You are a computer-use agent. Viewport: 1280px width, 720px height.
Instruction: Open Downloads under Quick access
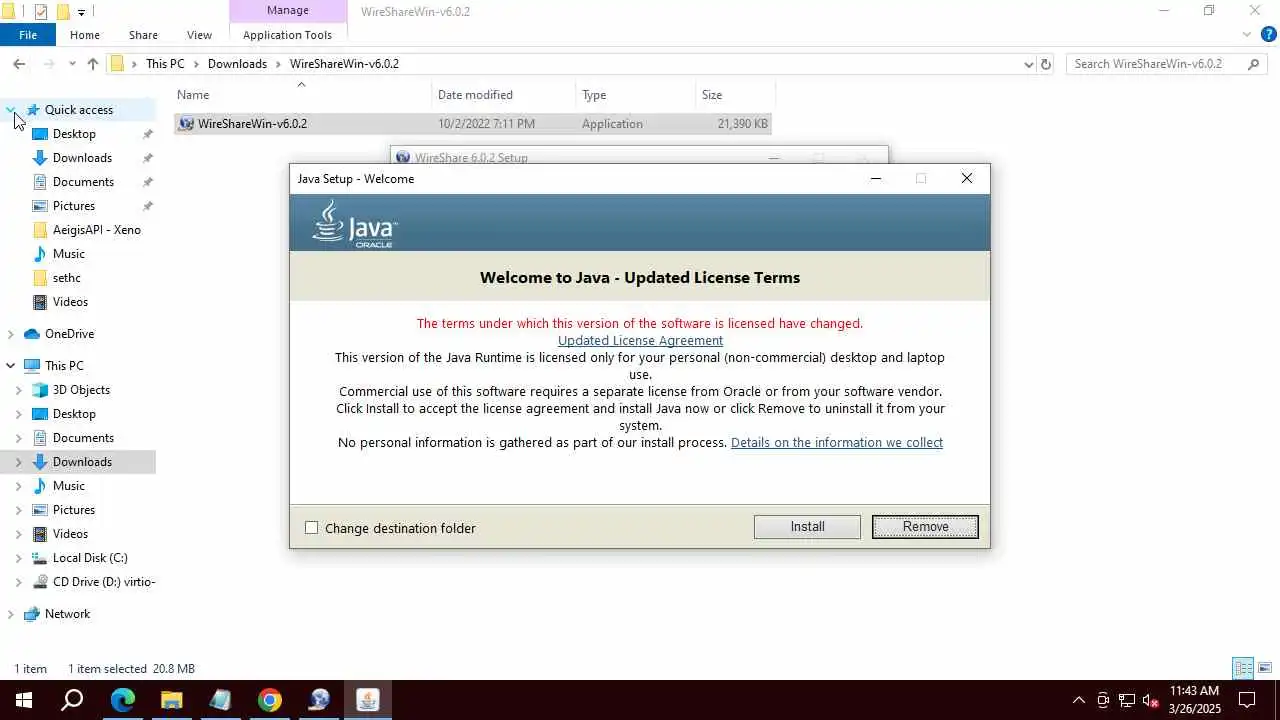pyautogui.click(x=82, y=158)
